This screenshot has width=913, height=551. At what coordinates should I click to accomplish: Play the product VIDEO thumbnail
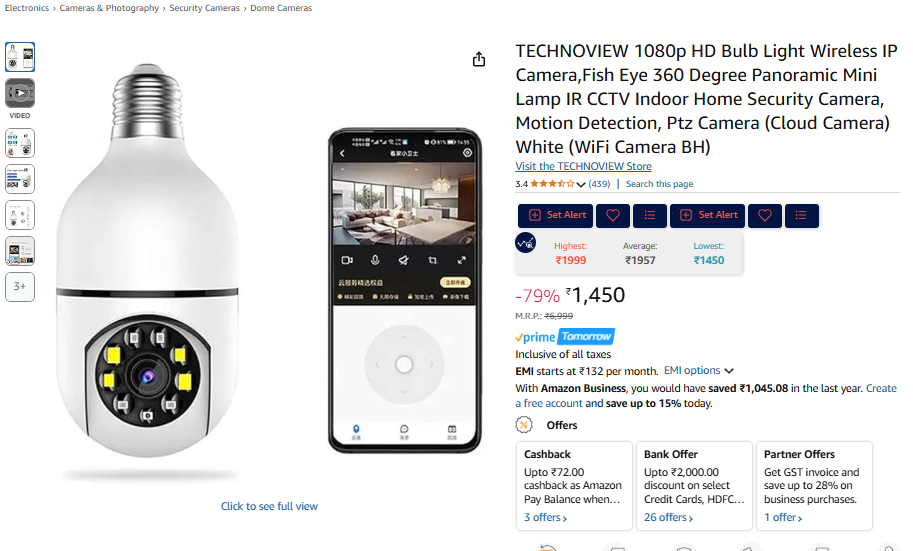coord(20,93)
